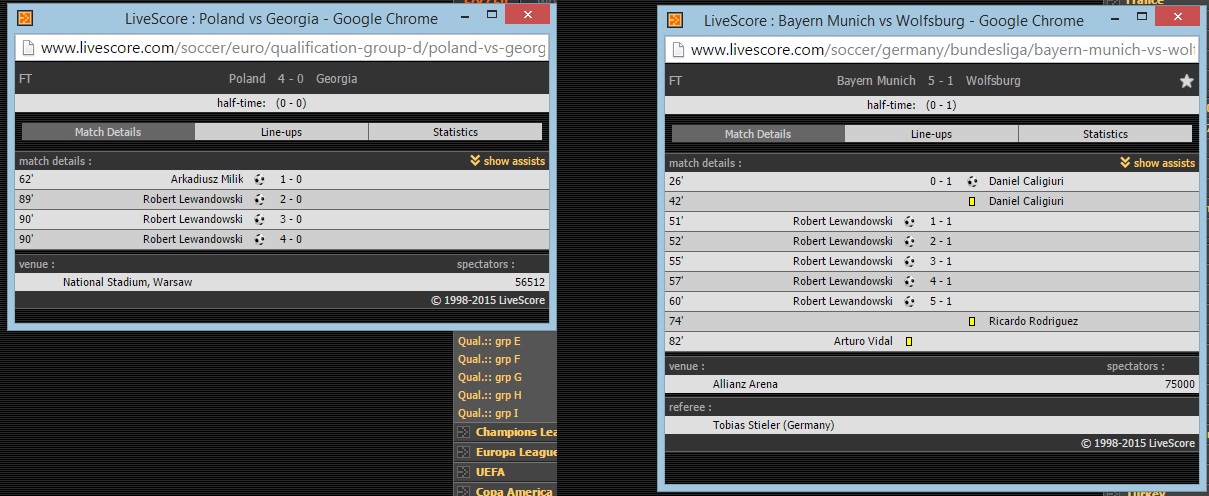
Task: Click Qual.:: grp F link
Action: click(x=489, y=359)
